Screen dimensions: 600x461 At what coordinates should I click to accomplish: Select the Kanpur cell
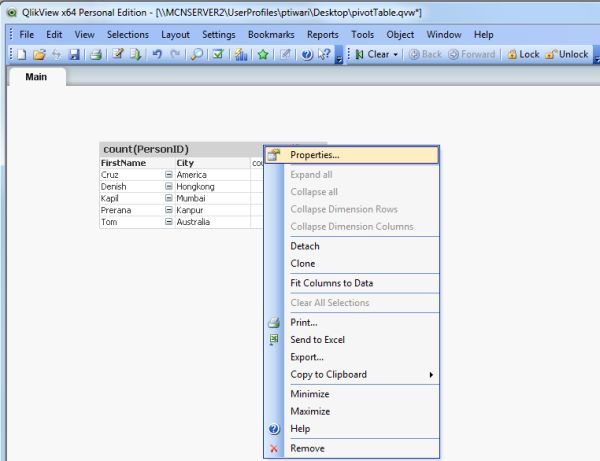click(213, 210)
